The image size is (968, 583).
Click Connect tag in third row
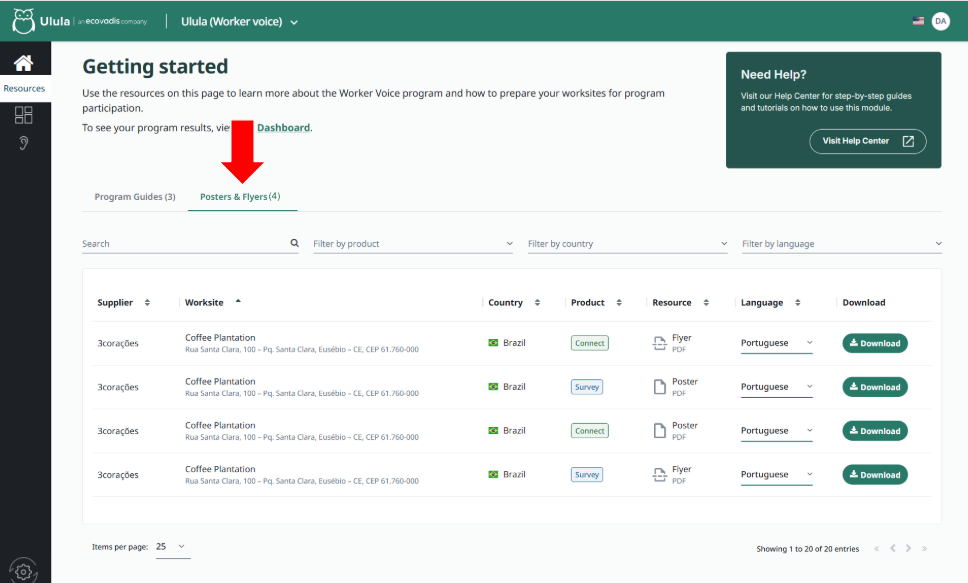tap(590, 431)
